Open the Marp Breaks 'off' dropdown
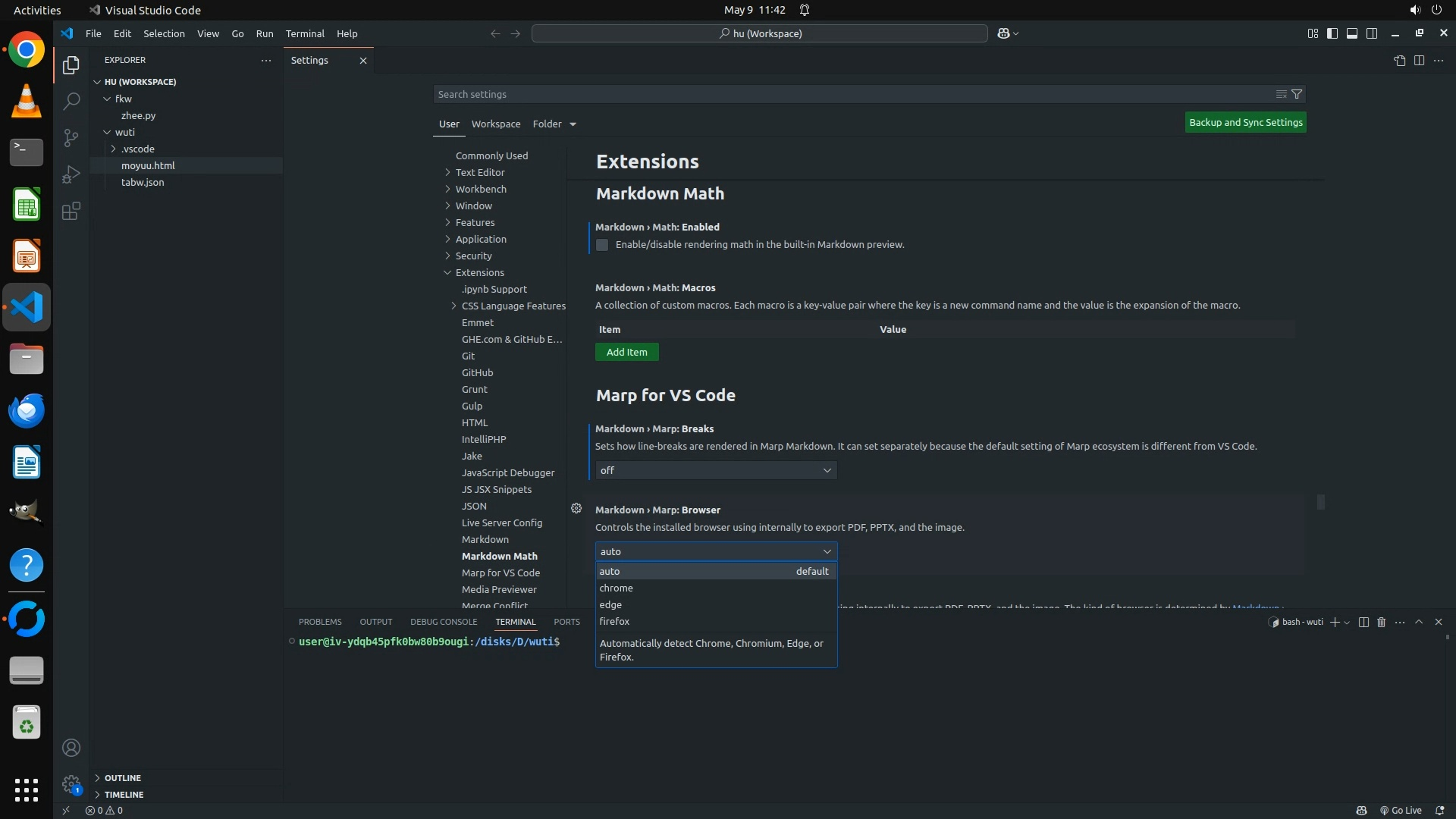This screenshot has height=819, width=1456. 716,470
